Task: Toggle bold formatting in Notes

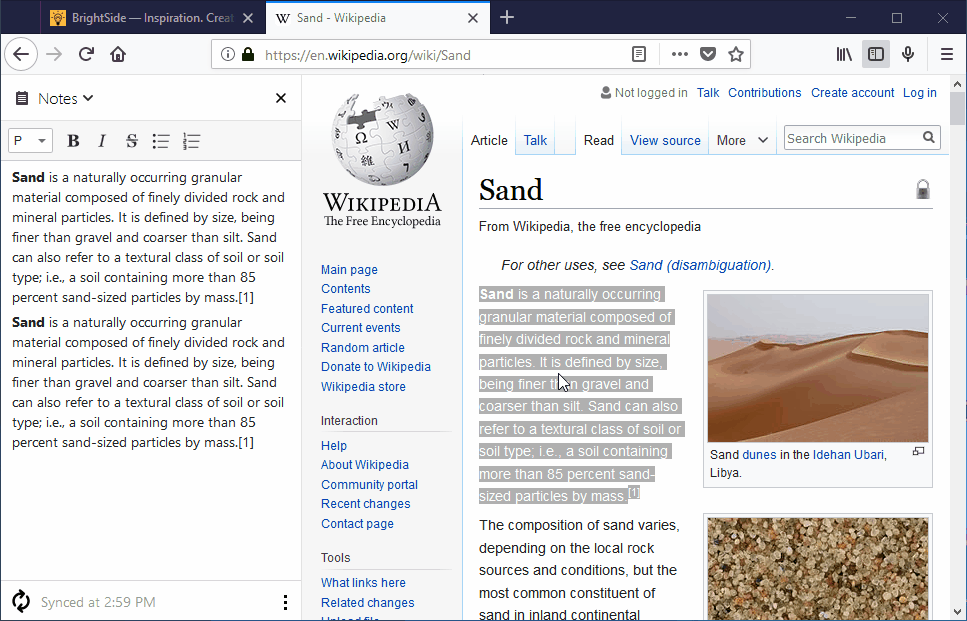Action: 73,141
